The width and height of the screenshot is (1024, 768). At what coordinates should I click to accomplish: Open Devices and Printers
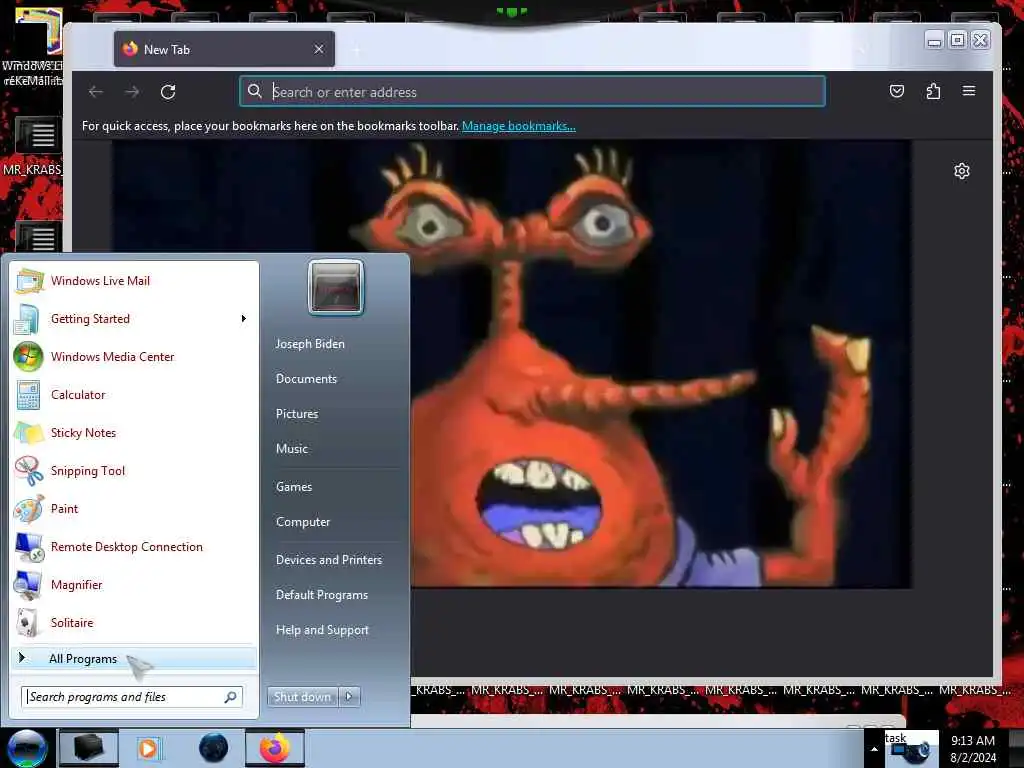pos(329,560)
